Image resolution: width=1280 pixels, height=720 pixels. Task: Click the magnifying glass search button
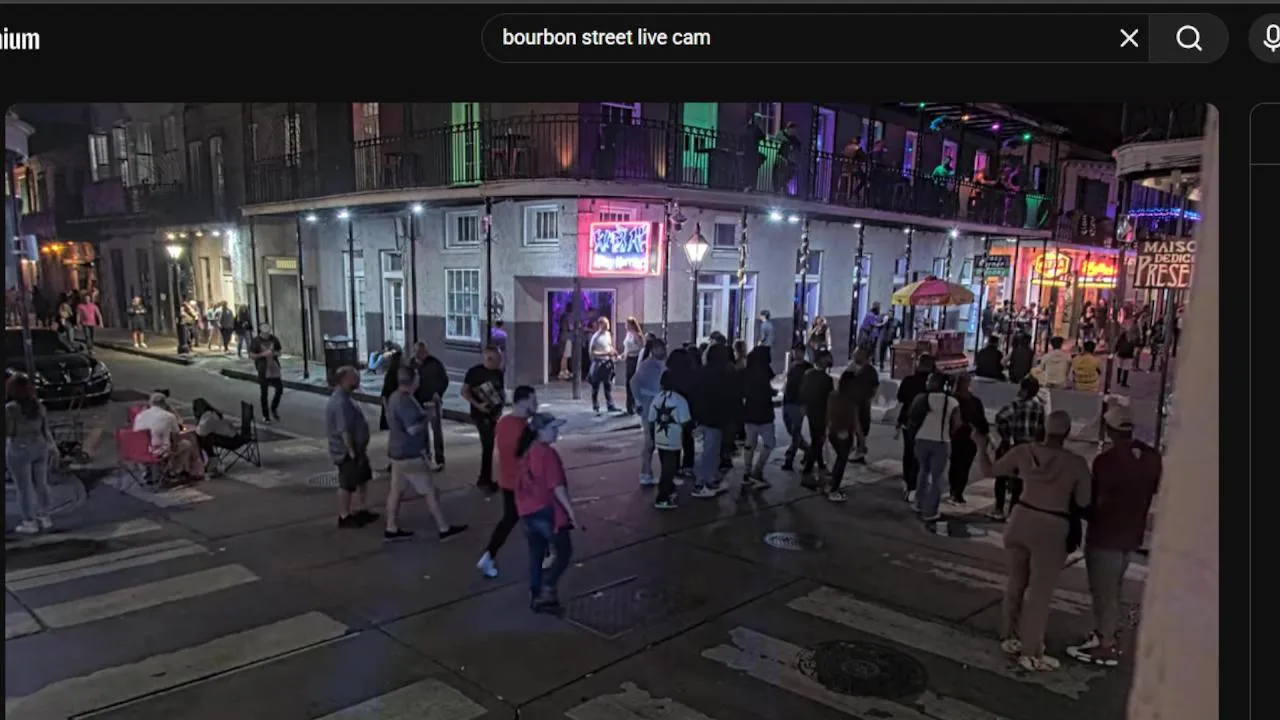pos(1189,38)
